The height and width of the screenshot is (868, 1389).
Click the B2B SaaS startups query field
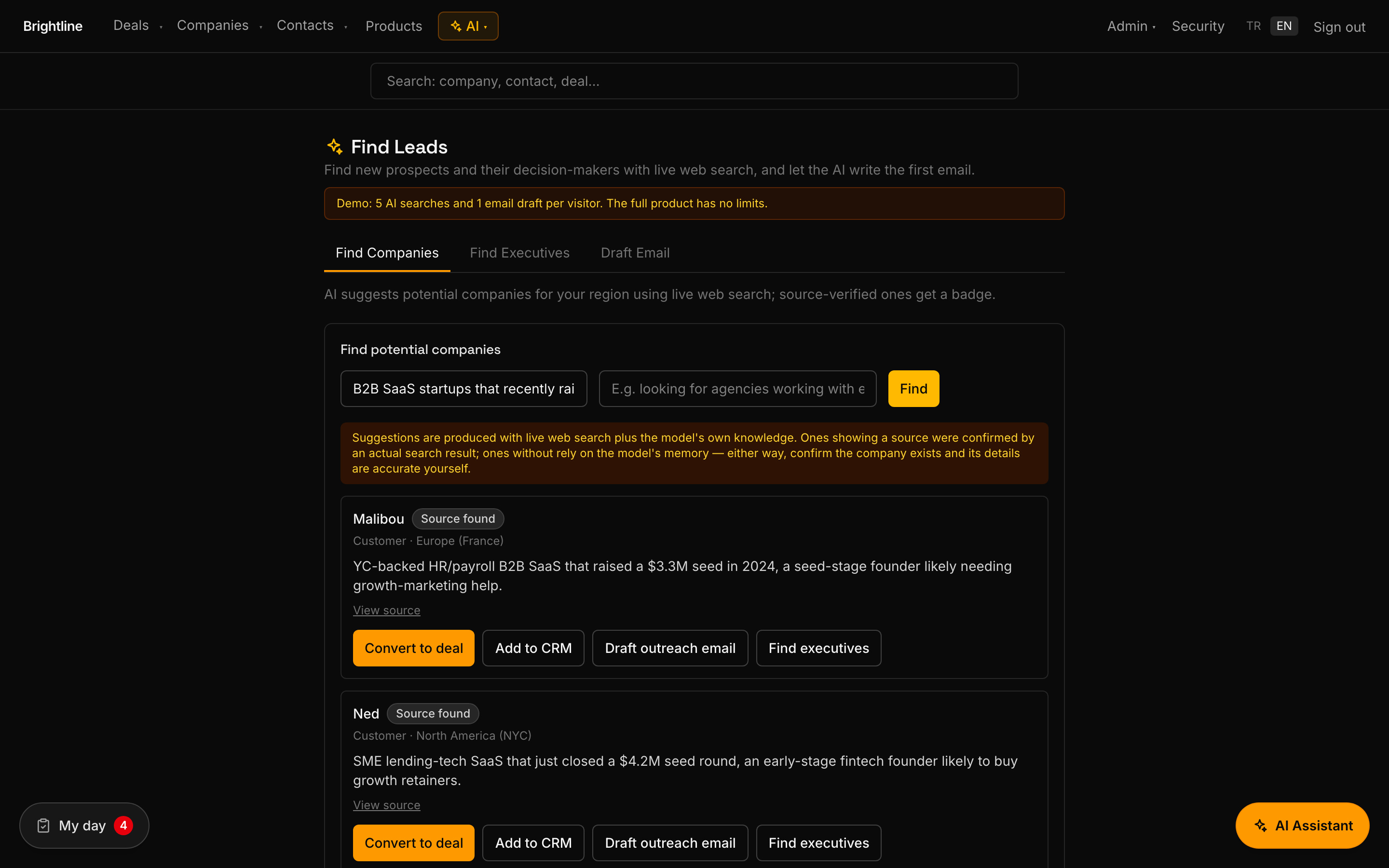[x=464, y=389]
